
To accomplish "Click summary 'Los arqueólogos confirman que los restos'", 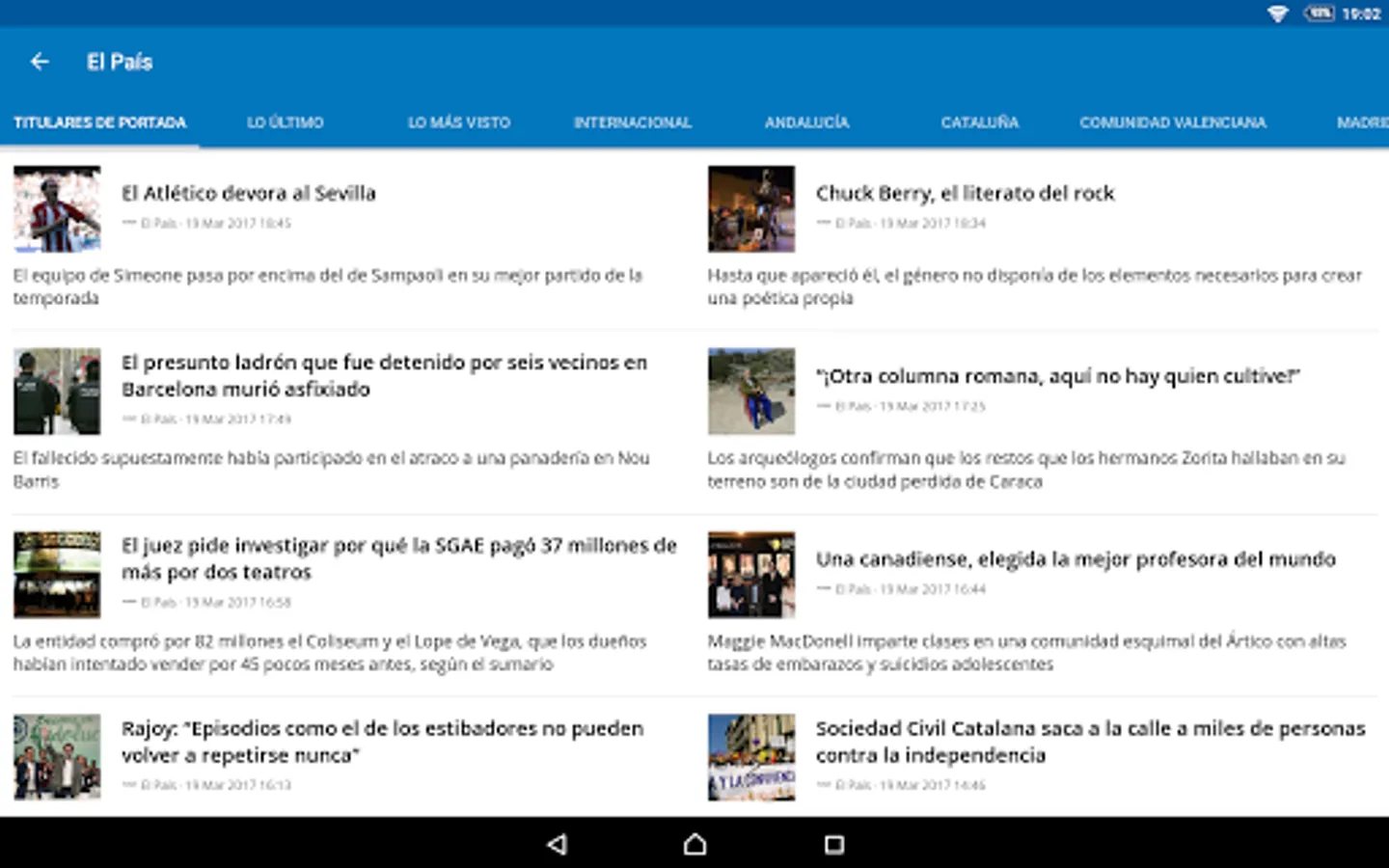I will (x=1026, y=470).
